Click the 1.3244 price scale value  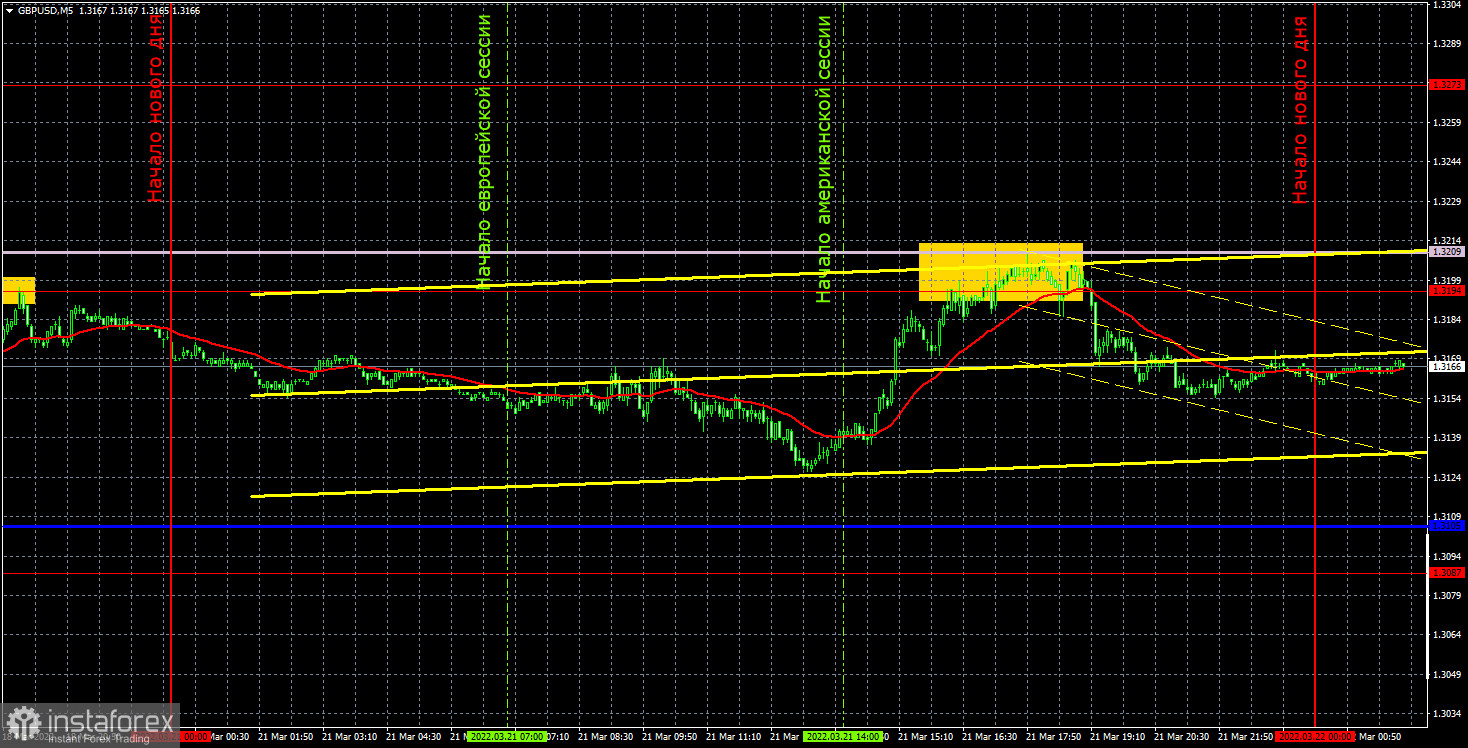pyautogui.click(x=1446, y=162)
